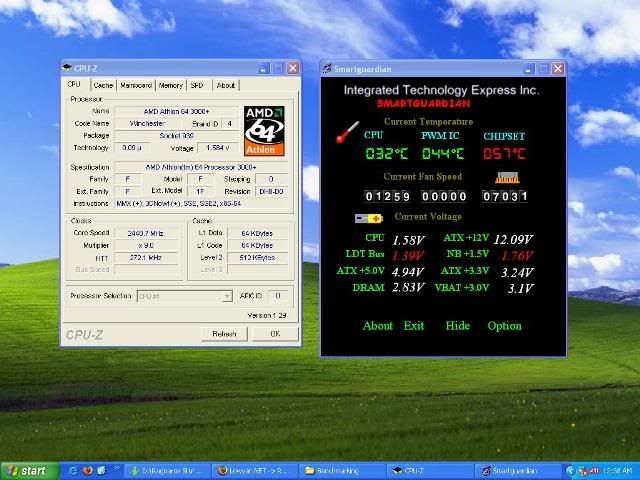Screen dimensions: 640x480
Task: Open the Windows Start menu
Action: pyautogui.click(x=30, y=471)
